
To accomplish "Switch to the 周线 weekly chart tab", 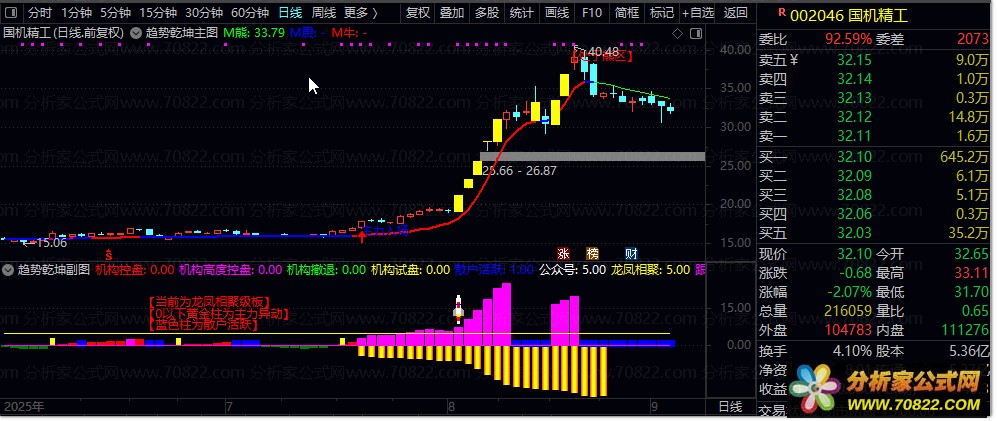I will tap(324, 13).
